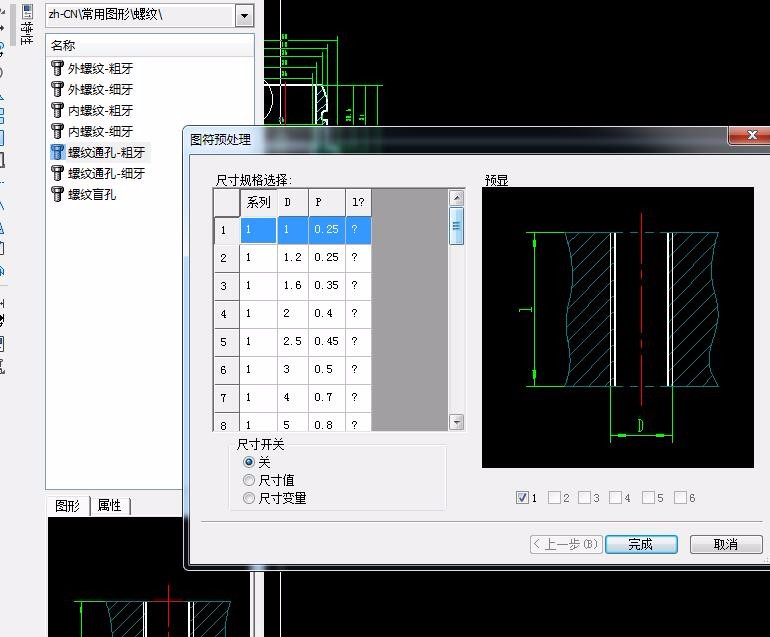Screen dimensions: 770x637
Task: Click D cell with value 2.5
Action: [293, 342]
